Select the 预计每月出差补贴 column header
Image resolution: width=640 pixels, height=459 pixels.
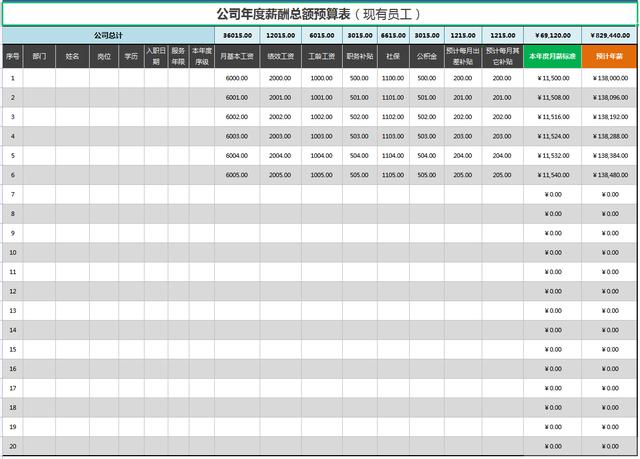[x=463, y=56]
